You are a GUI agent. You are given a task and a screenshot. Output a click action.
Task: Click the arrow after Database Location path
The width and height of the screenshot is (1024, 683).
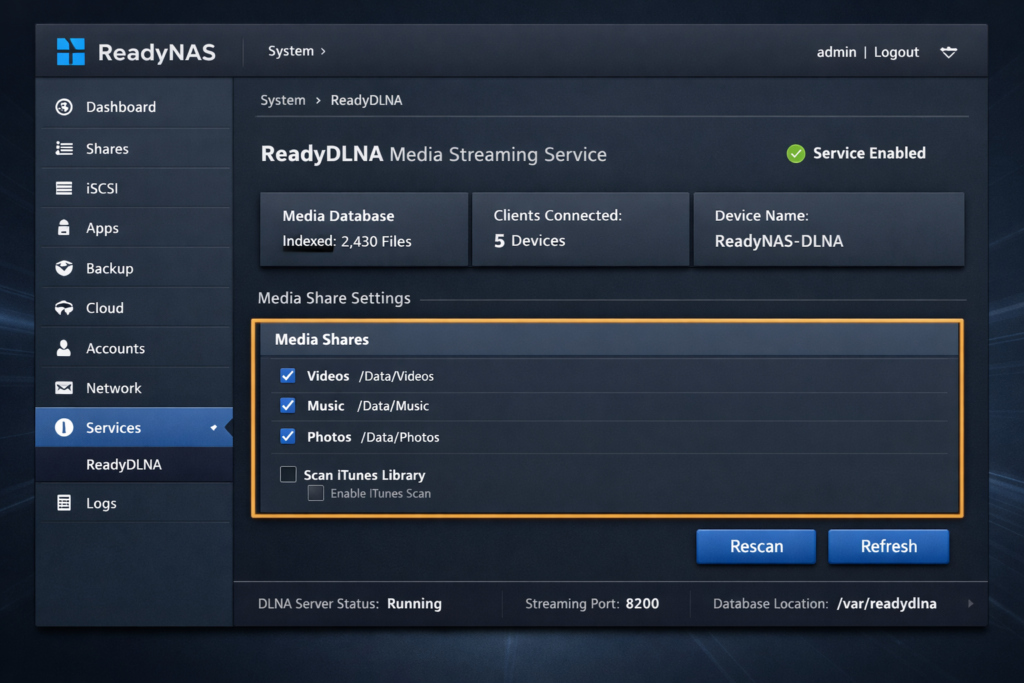[969, 604]
